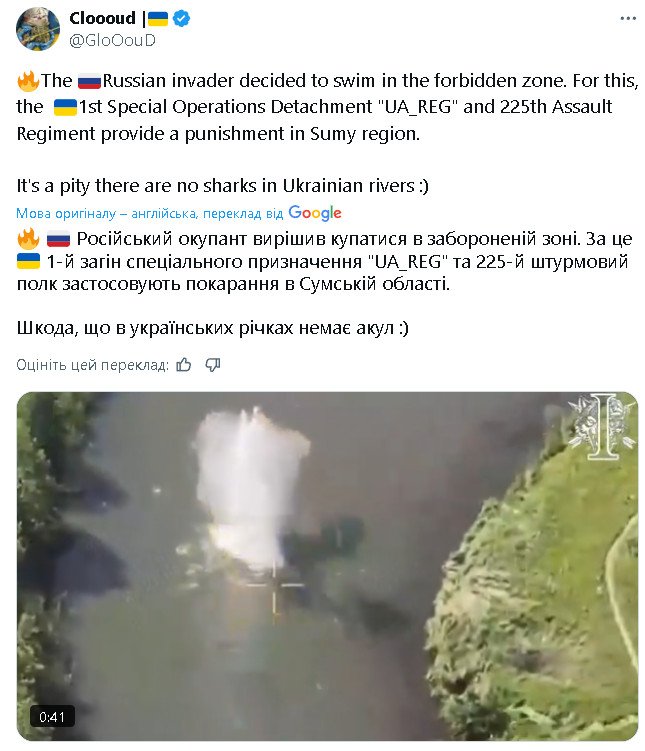Click the Google logo in translation notice
645x751 pixels.
[315, 213]
